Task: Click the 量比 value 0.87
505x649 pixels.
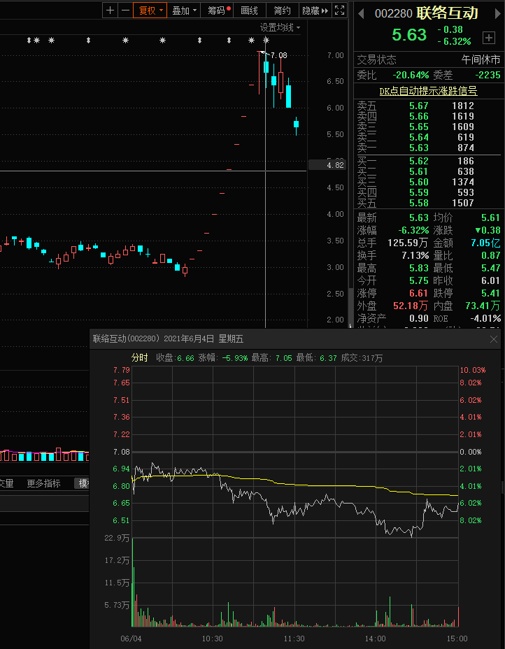Action: [491, 255]
